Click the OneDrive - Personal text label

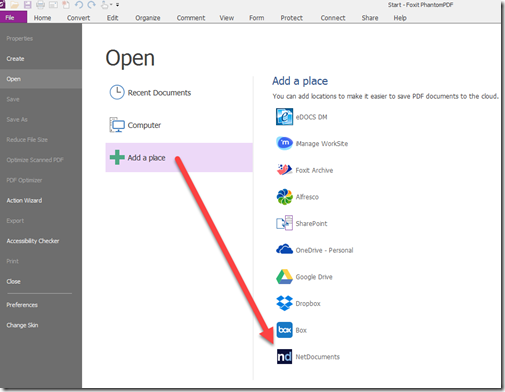(x=324, y=250)
